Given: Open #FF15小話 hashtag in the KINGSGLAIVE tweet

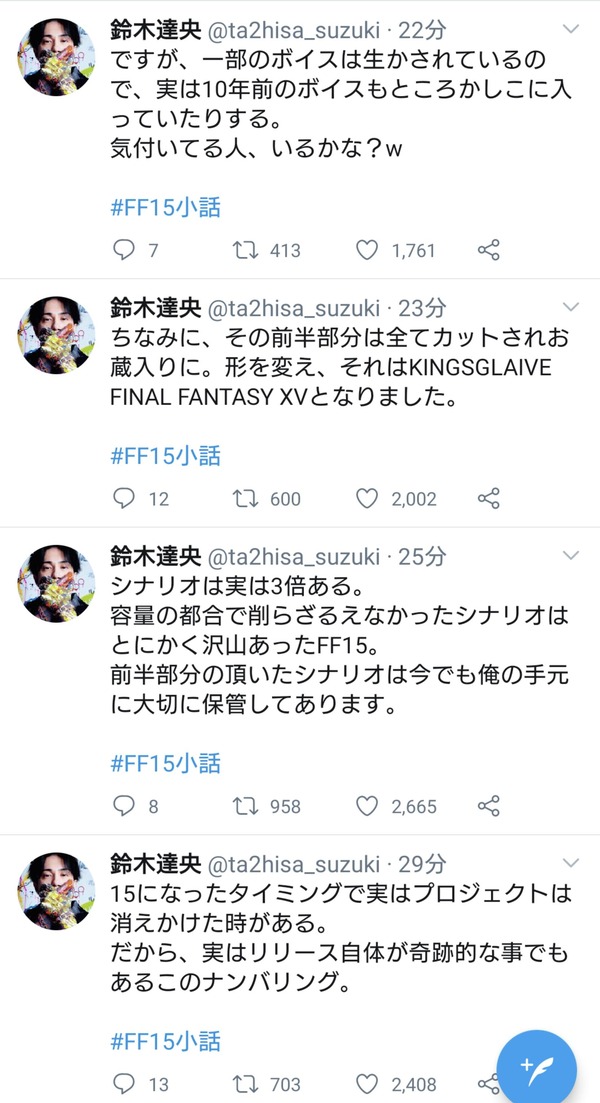Looking at the screenshot, I should click(166, 456).
